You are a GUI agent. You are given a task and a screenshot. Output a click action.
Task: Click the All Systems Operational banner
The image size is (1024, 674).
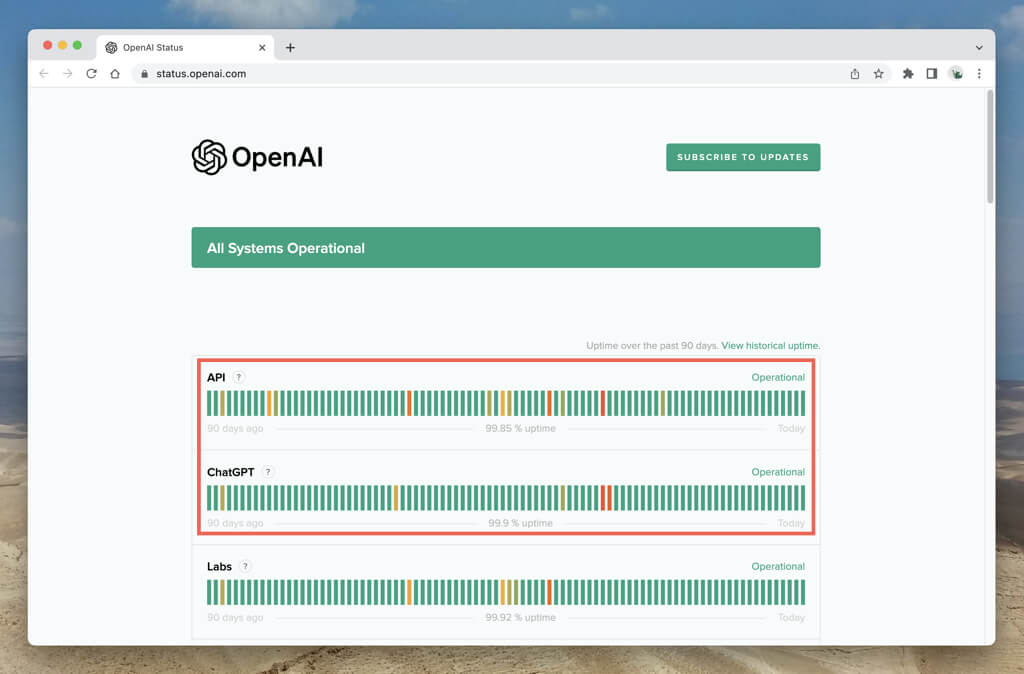(x=505, y=248)
